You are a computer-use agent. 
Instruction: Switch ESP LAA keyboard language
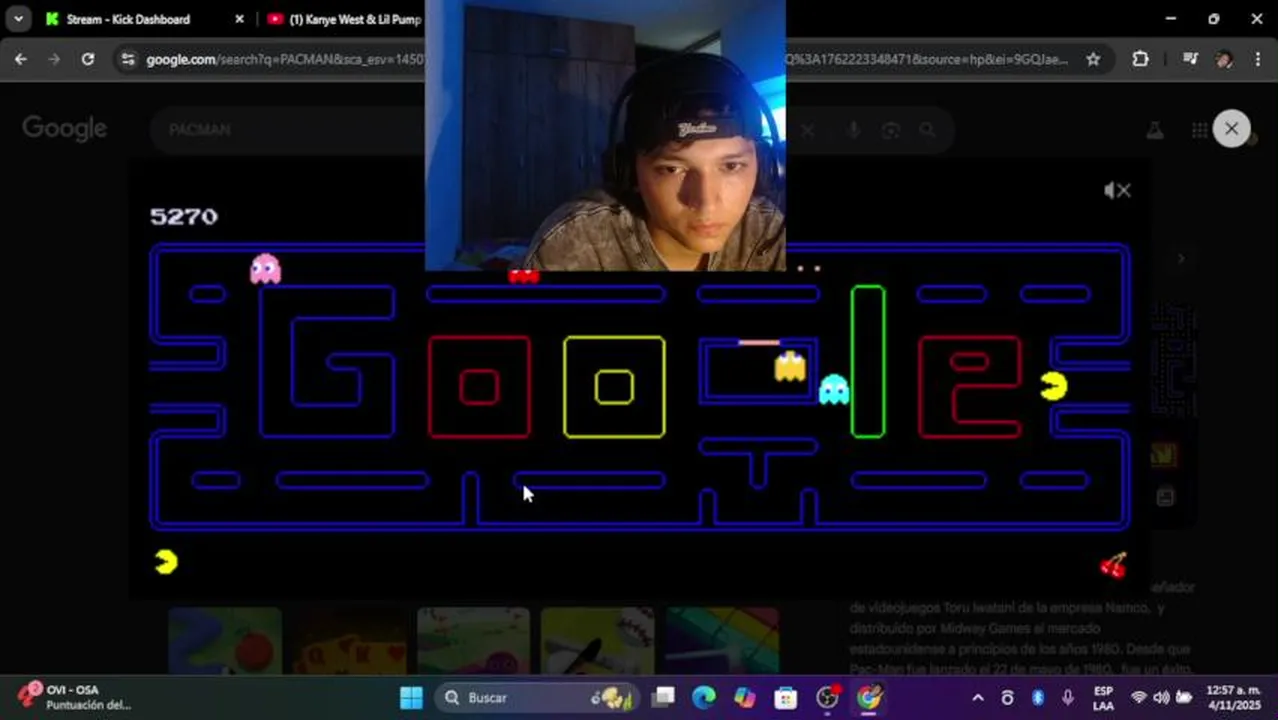1103,697
